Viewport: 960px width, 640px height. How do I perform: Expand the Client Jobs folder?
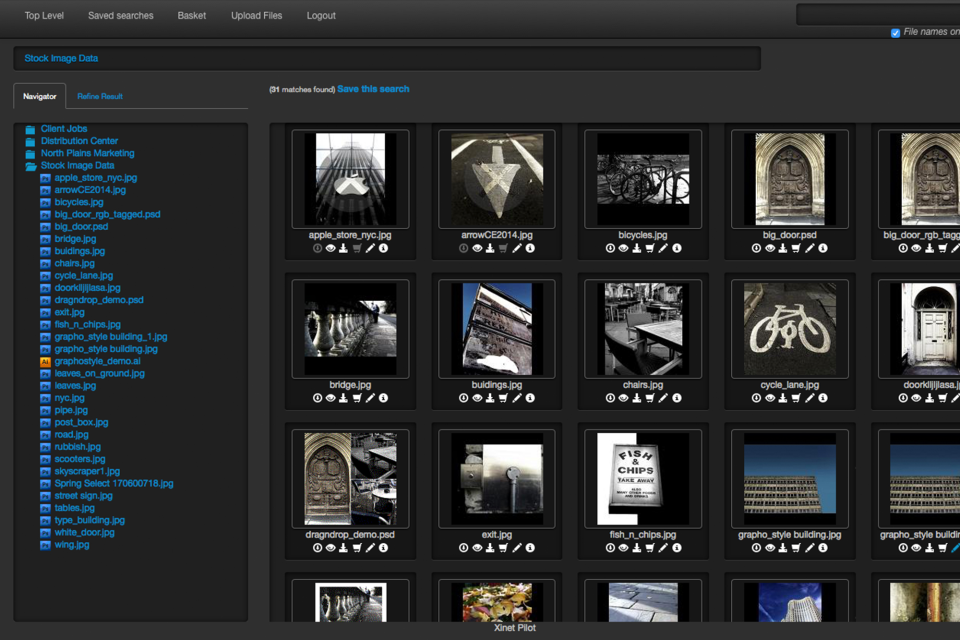(x=31, y=129)
